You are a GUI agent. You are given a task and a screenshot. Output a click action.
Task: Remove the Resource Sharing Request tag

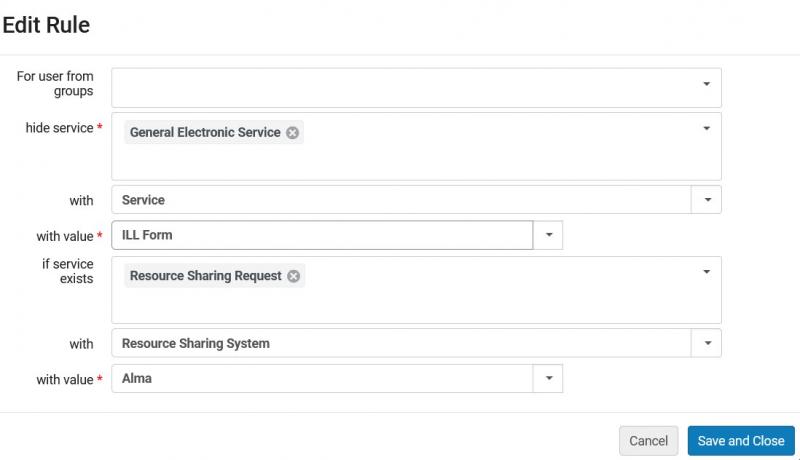pyautogui.click(x=293, y=276)
